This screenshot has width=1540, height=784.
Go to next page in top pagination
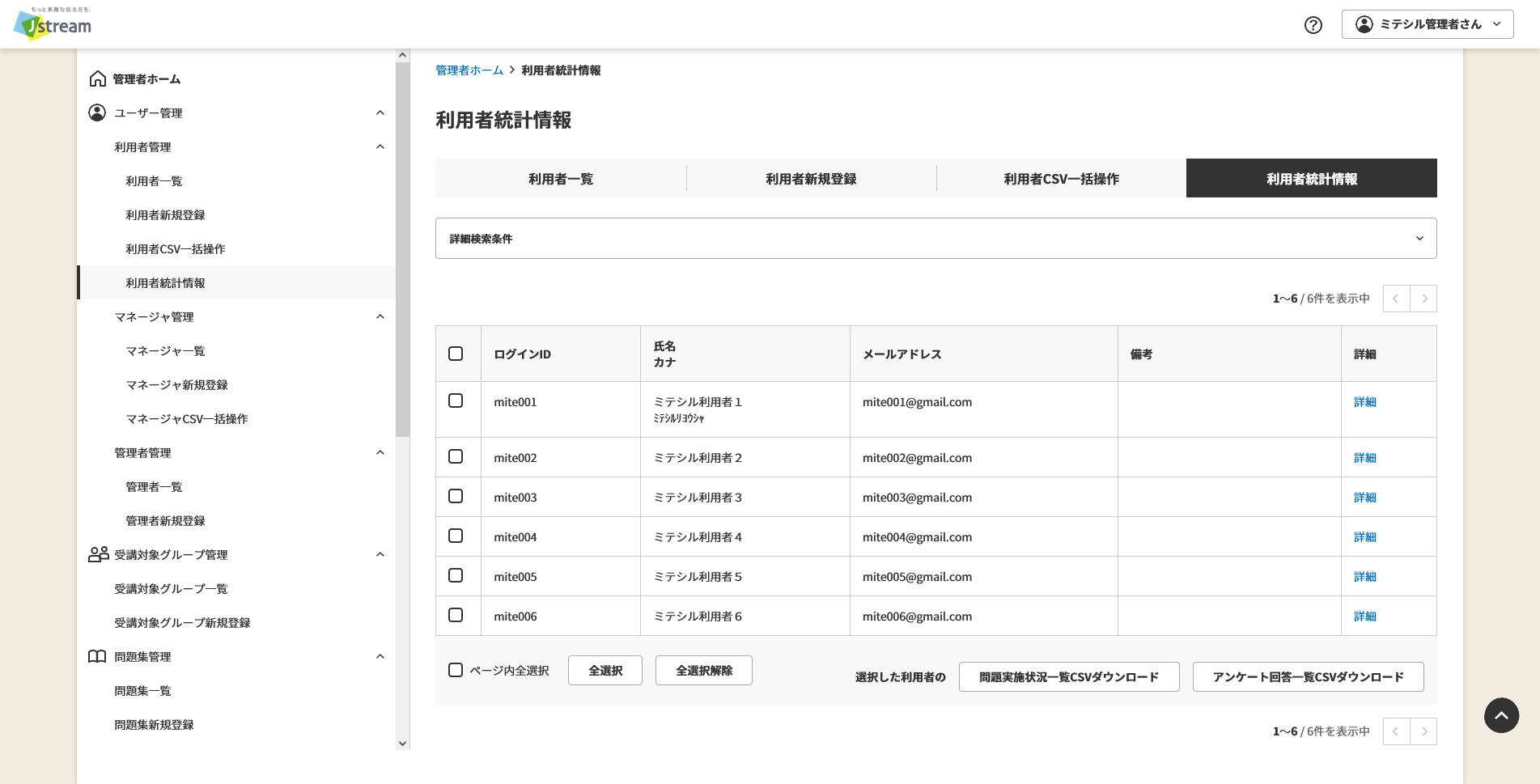point(1423,299)
